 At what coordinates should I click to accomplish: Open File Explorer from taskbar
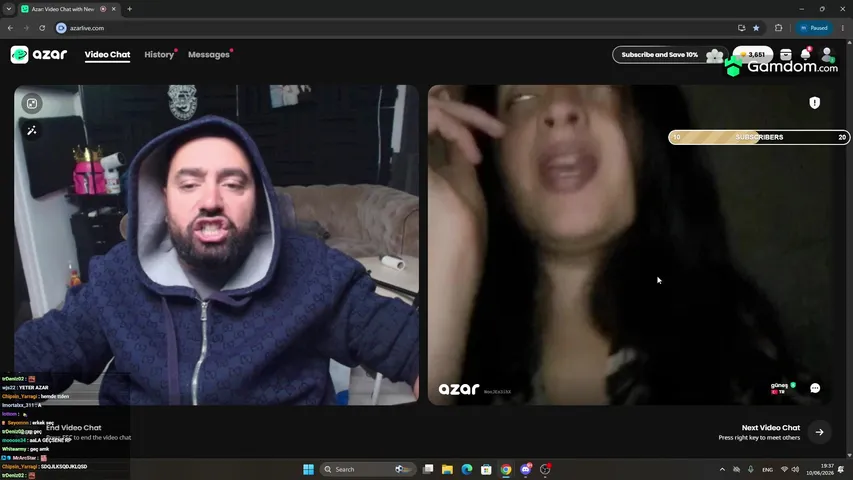pos(447,469)
